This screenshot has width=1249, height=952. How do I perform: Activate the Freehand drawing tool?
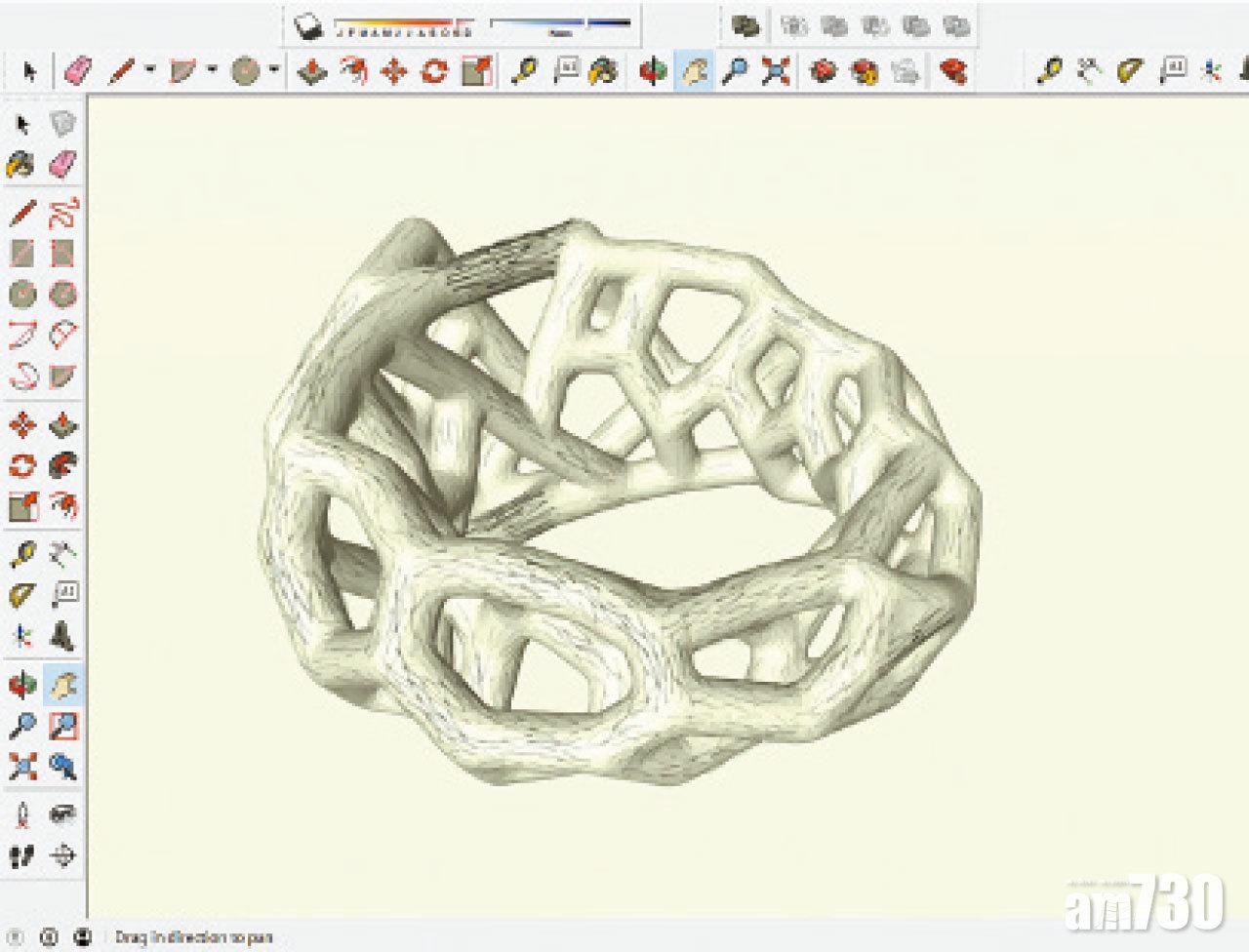pyautogui.click(x=62, y=212)
